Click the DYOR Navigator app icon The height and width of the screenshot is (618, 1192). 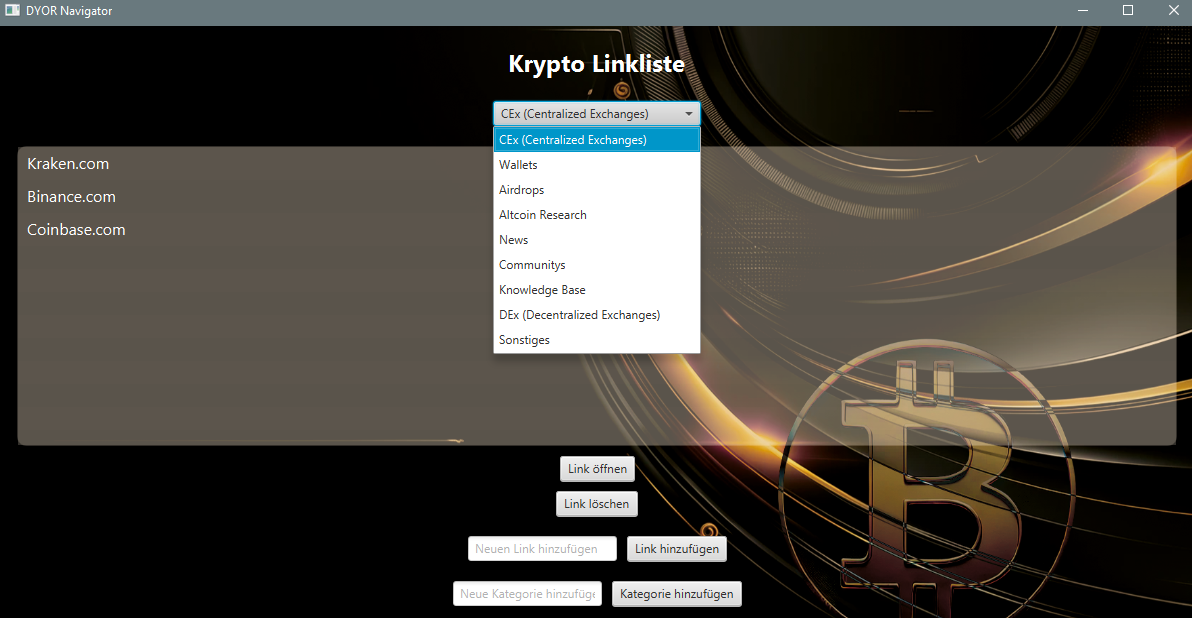(12, 11)
